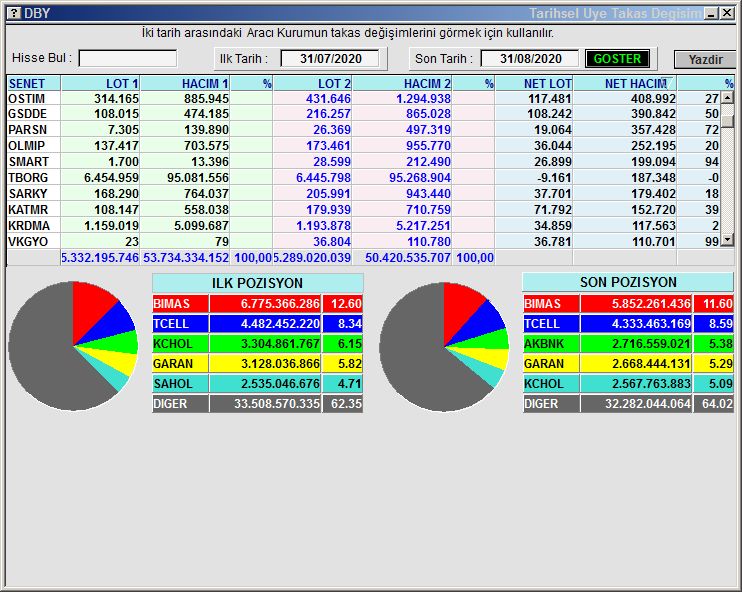This screenshot has width=742, height=592.
Task: Click the Yazdir print button
Action: tap(705, 60)
